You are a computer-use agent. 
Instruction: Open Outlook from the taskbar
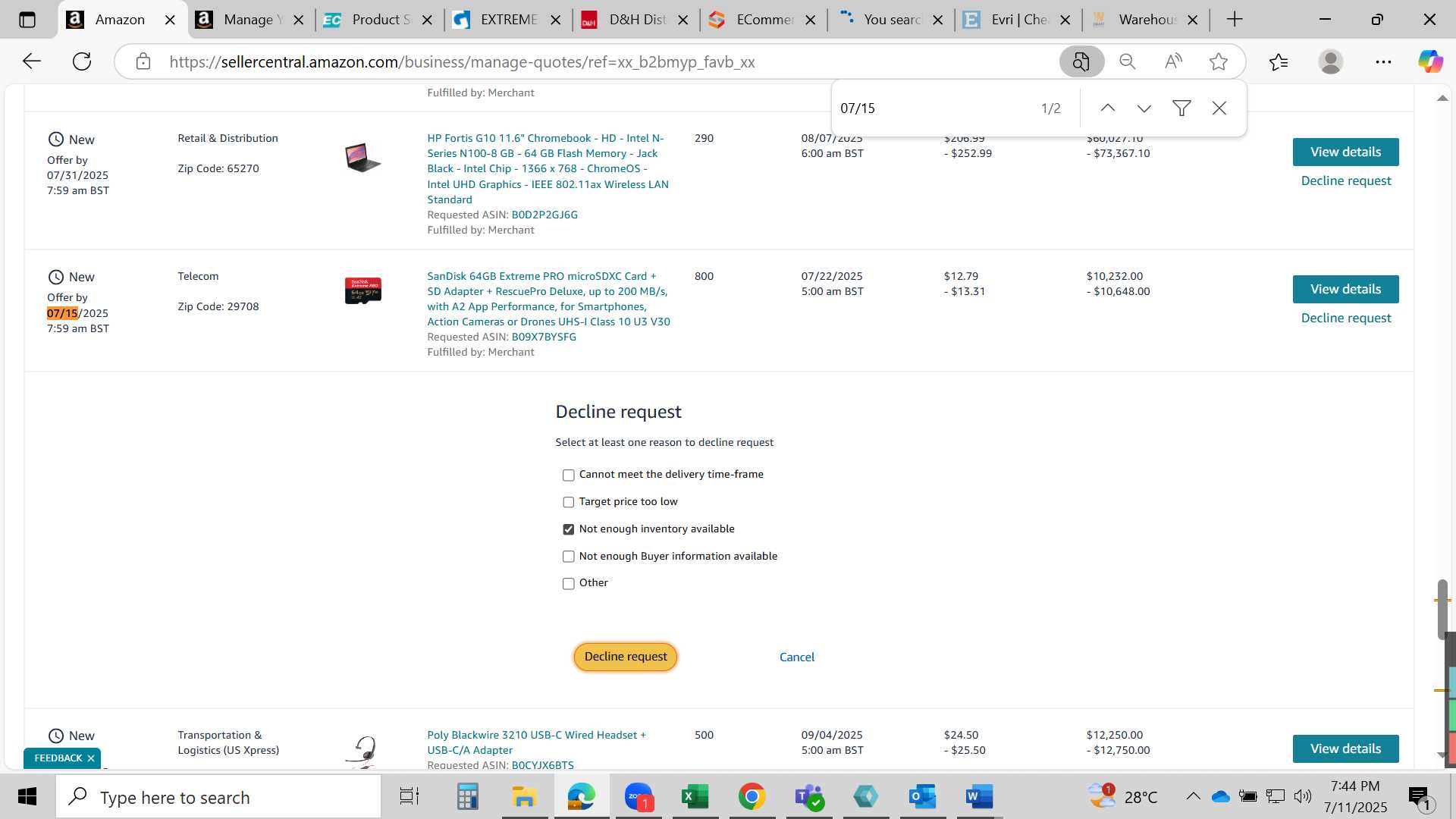[923, 797]
